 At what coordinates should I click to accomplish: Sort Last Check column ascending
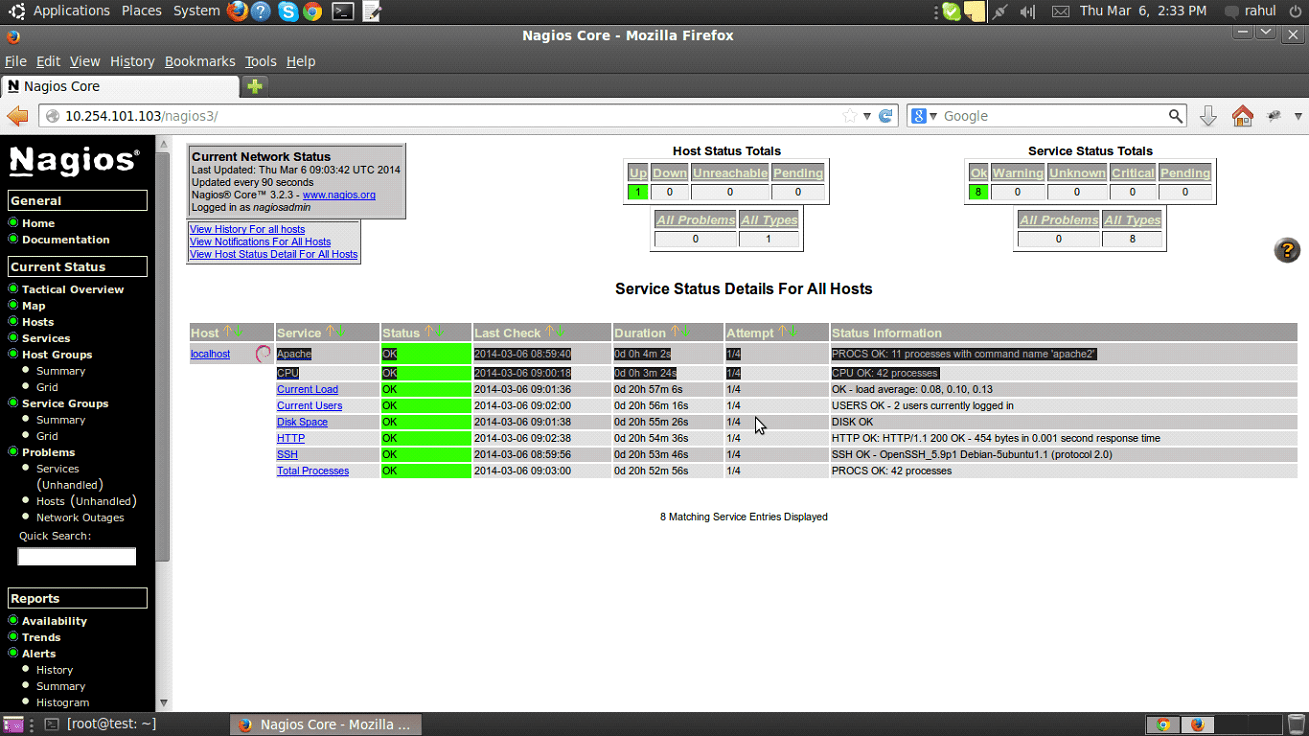click(549, 332)
